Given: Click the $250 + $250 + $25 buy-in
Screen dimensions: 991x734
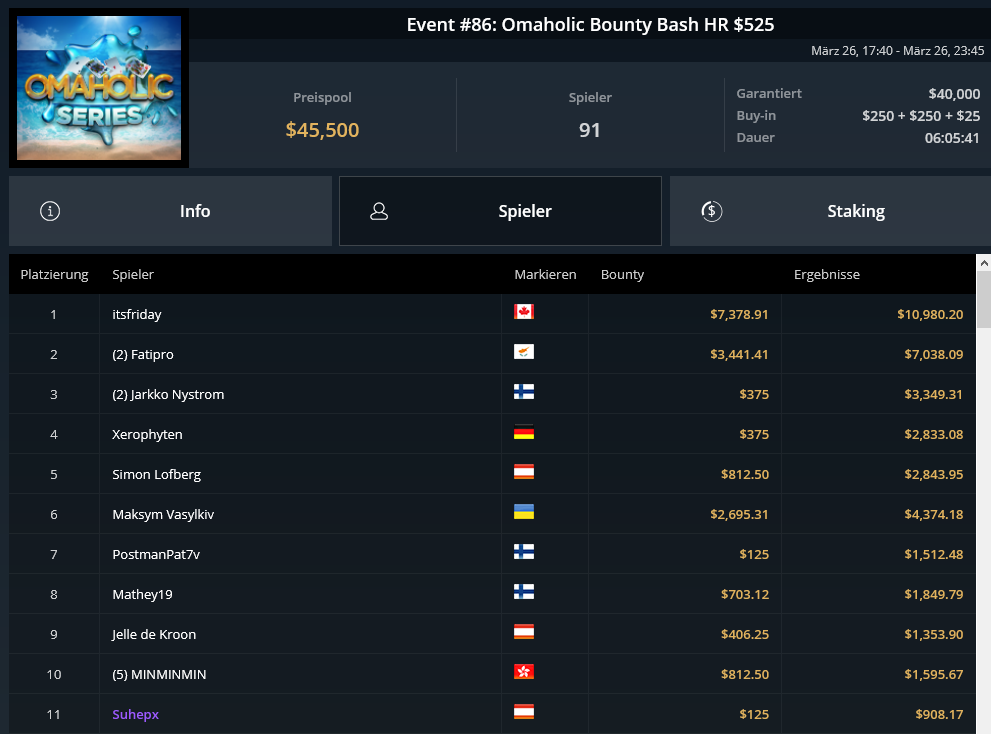Looking at the screenshot, I should coord(921,116).
